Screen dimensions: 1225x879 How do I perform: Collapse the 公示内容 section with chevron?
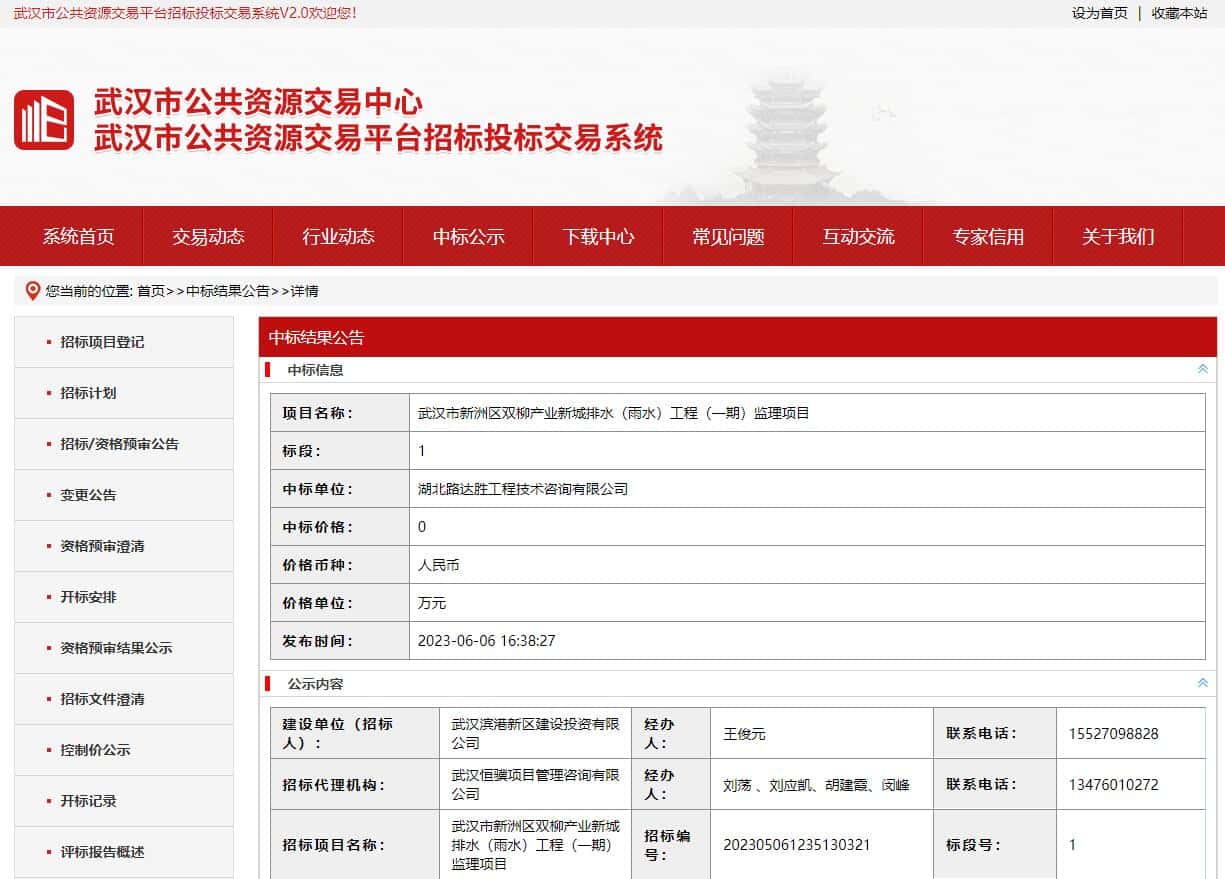pos(1202,683)
